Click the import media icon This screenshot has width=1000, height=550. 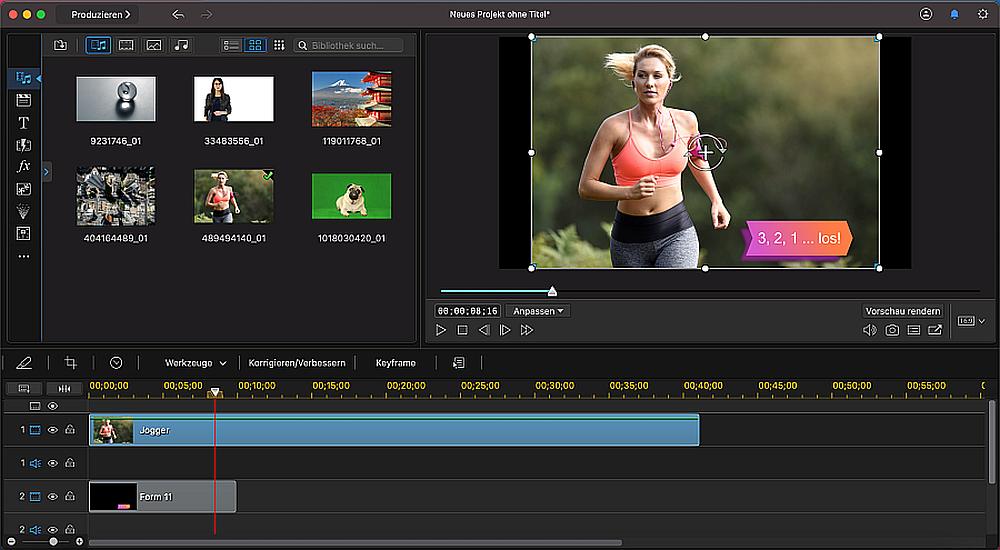coord(60,45)
